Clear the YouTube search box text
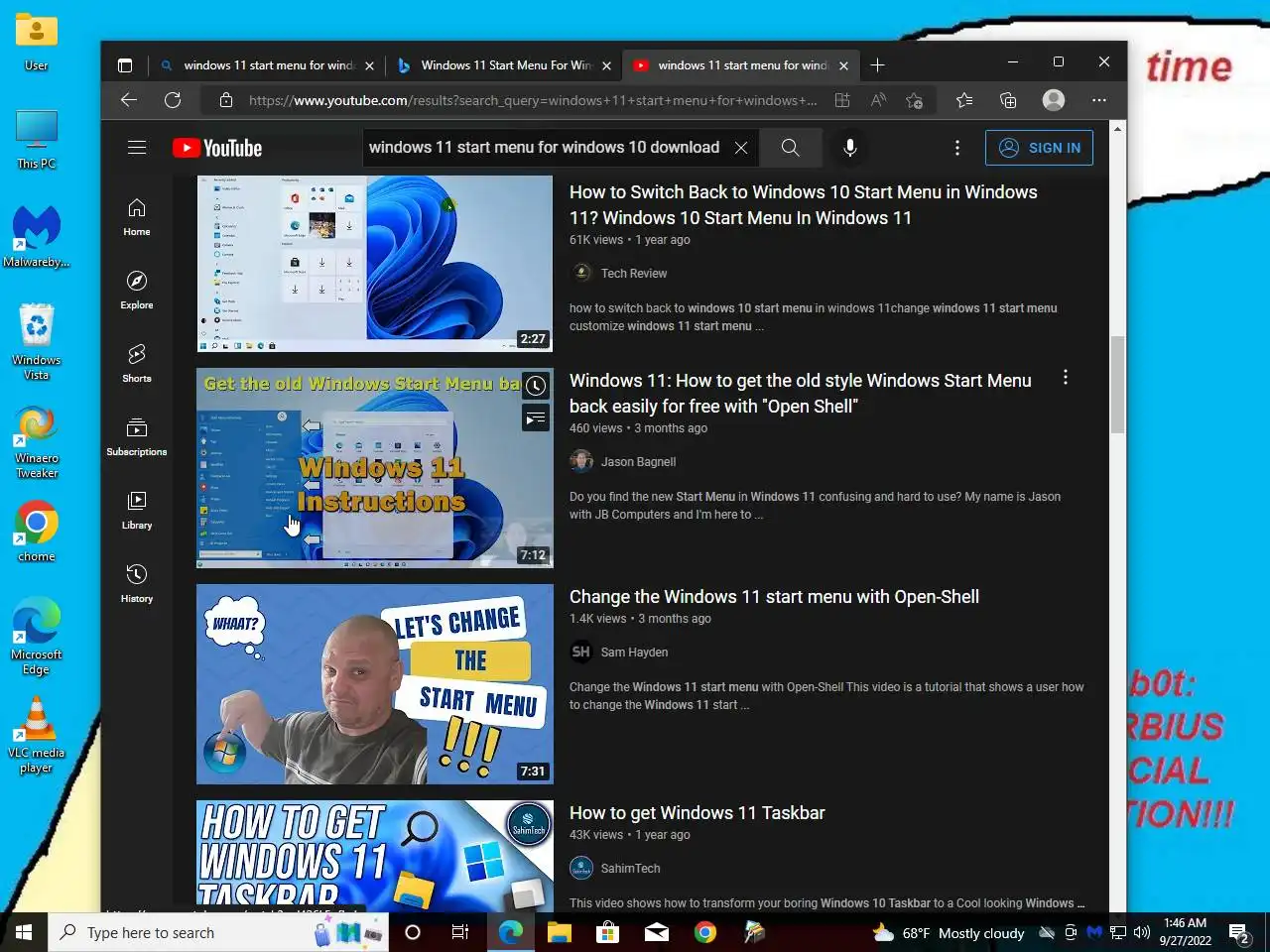Screen dimensions: 1270x952 click(x=741, y=148)
